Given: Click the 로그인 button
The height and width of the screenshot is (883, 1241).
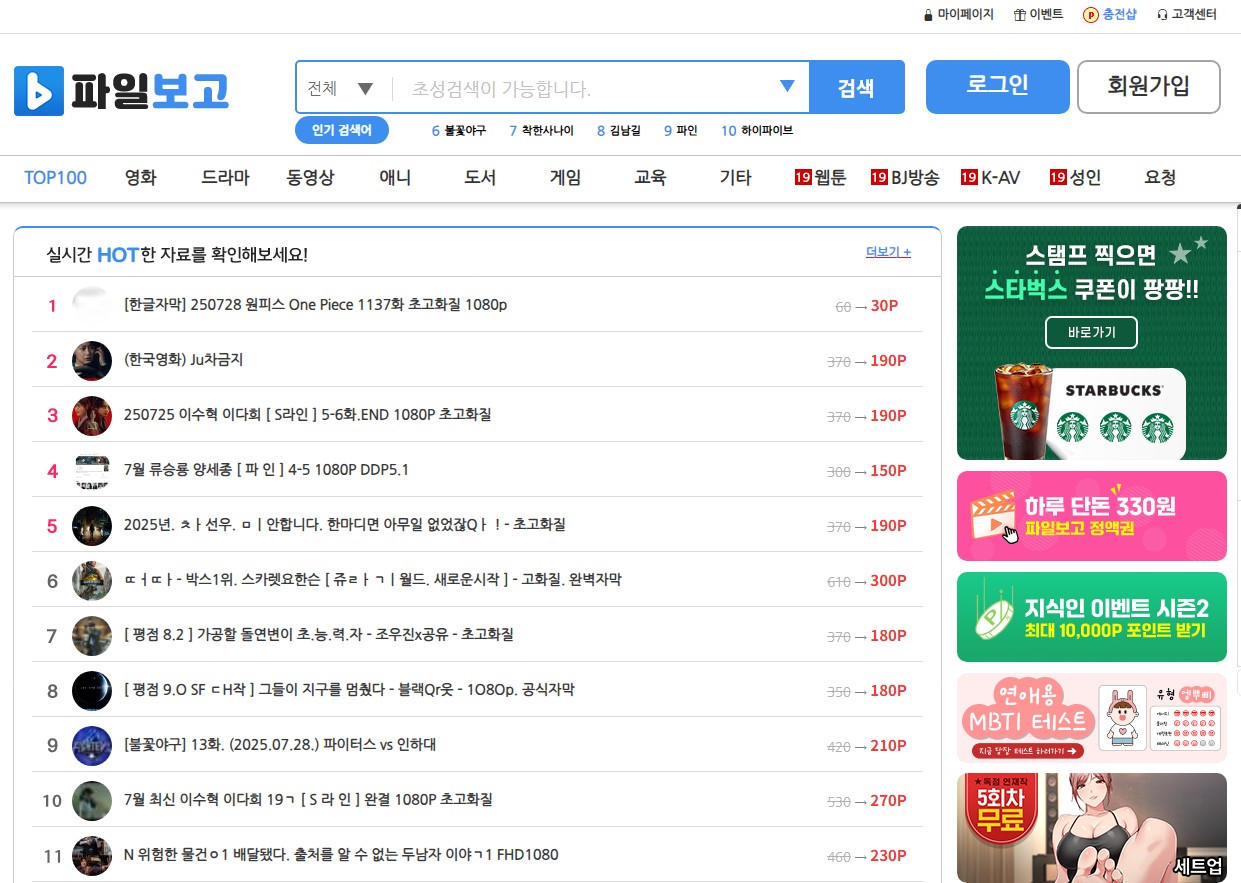Looking at the screenshot, I should click(997, 87).
